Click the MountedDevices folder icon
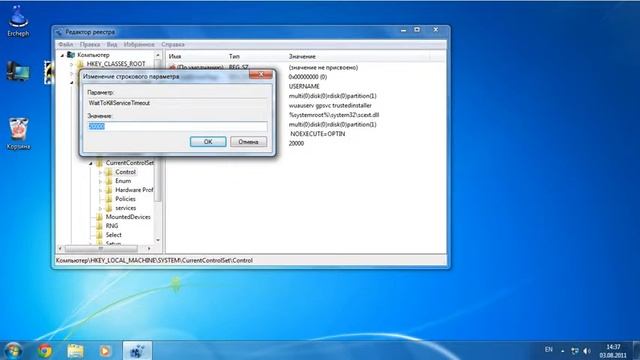640x360 pixels. click(99, 217)
